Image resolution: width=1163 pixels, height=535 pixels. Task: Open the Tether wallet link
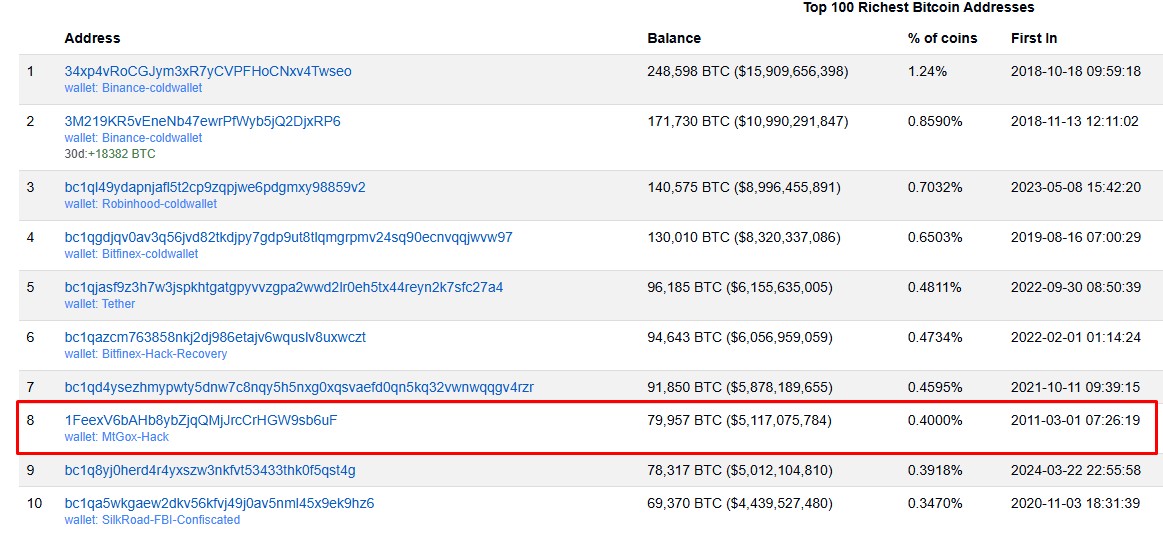[117, 304]
